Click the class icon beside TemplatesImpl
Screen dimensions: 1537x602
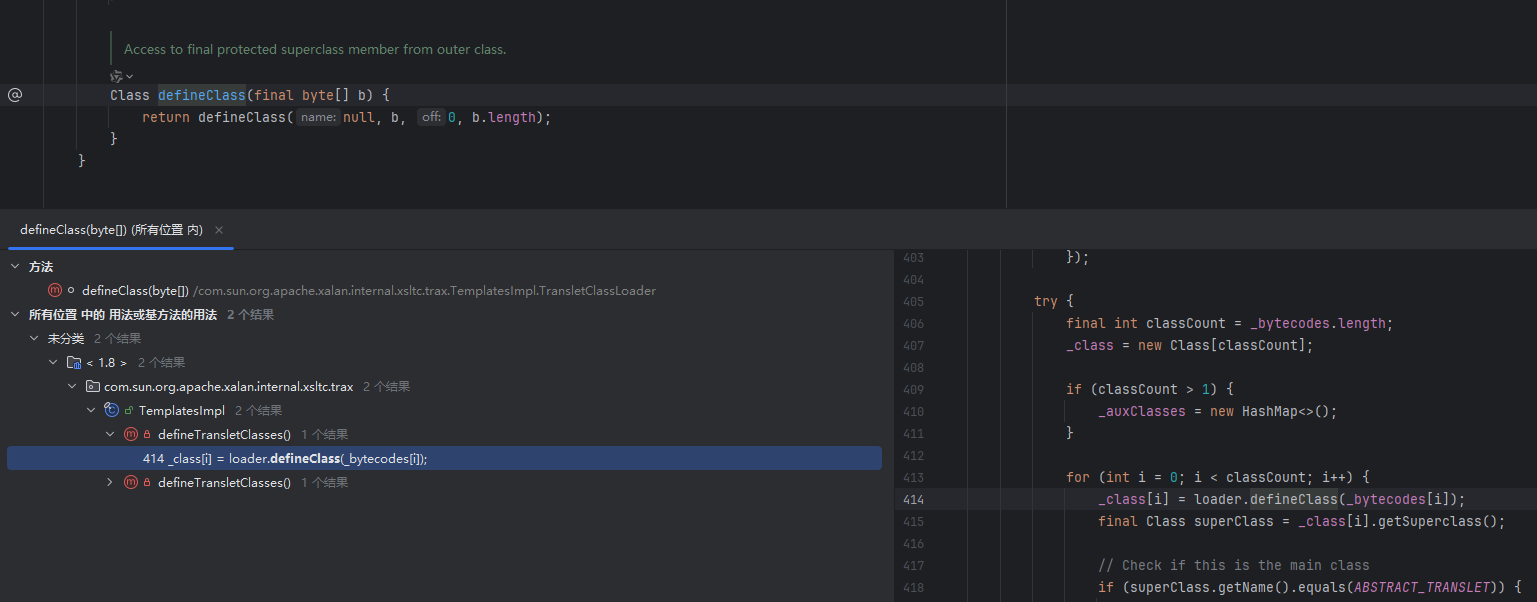[x=112, y=411]
